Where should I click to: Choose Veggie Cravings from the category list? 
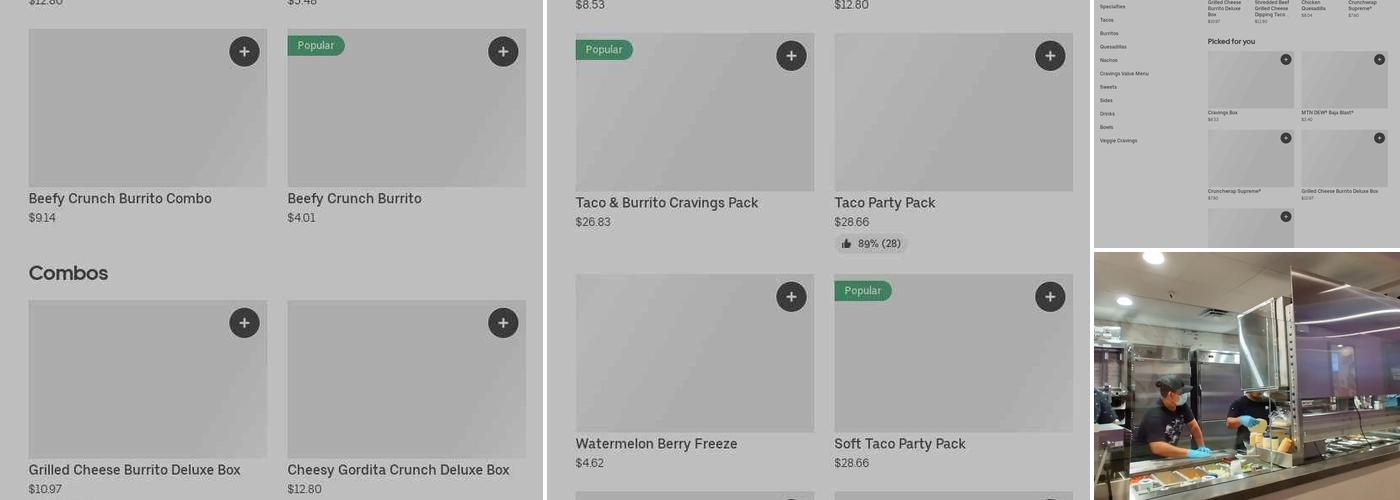click(1118, 141)
